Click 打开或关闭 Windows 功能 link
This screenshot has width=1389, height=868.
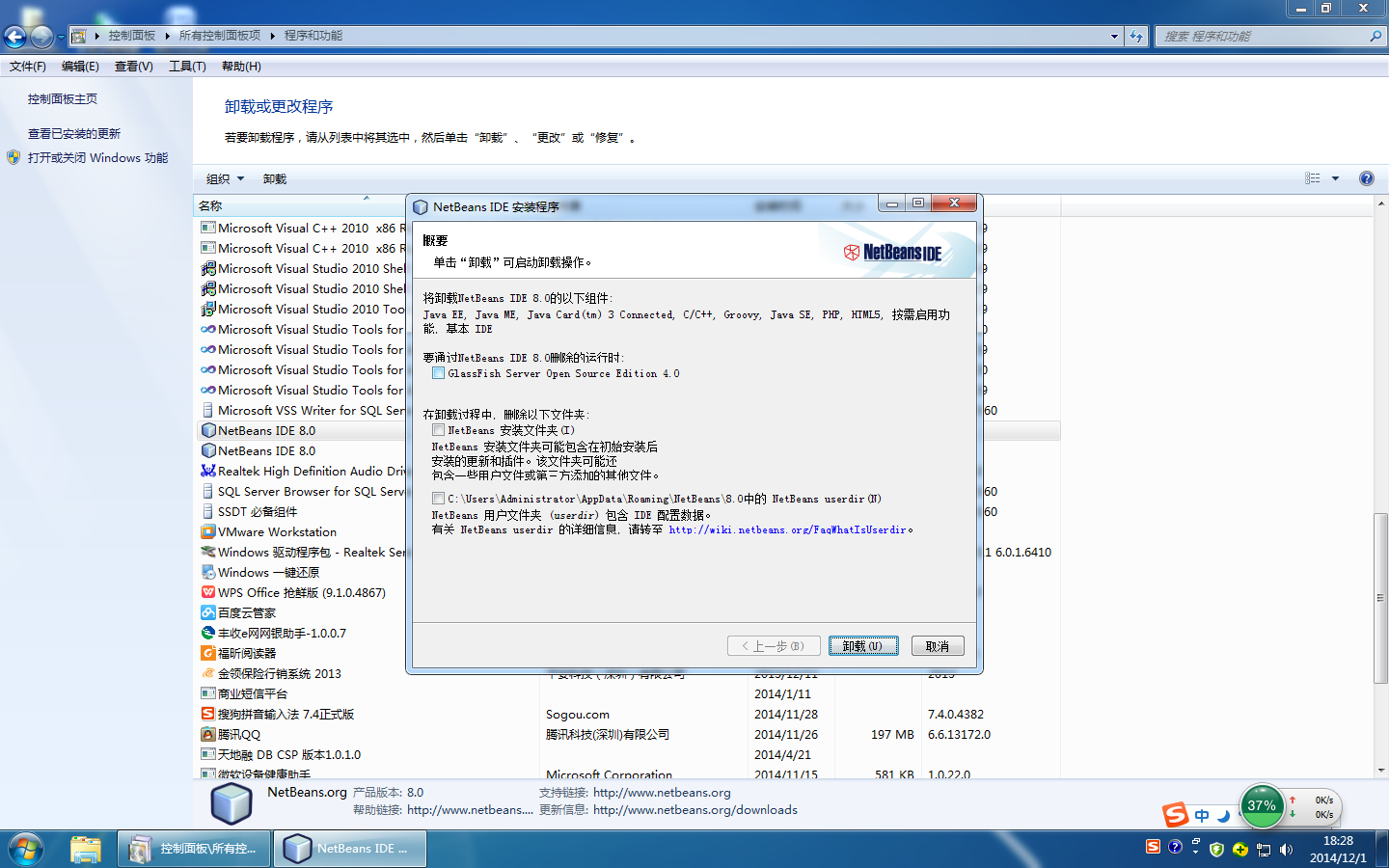(97, 157)
